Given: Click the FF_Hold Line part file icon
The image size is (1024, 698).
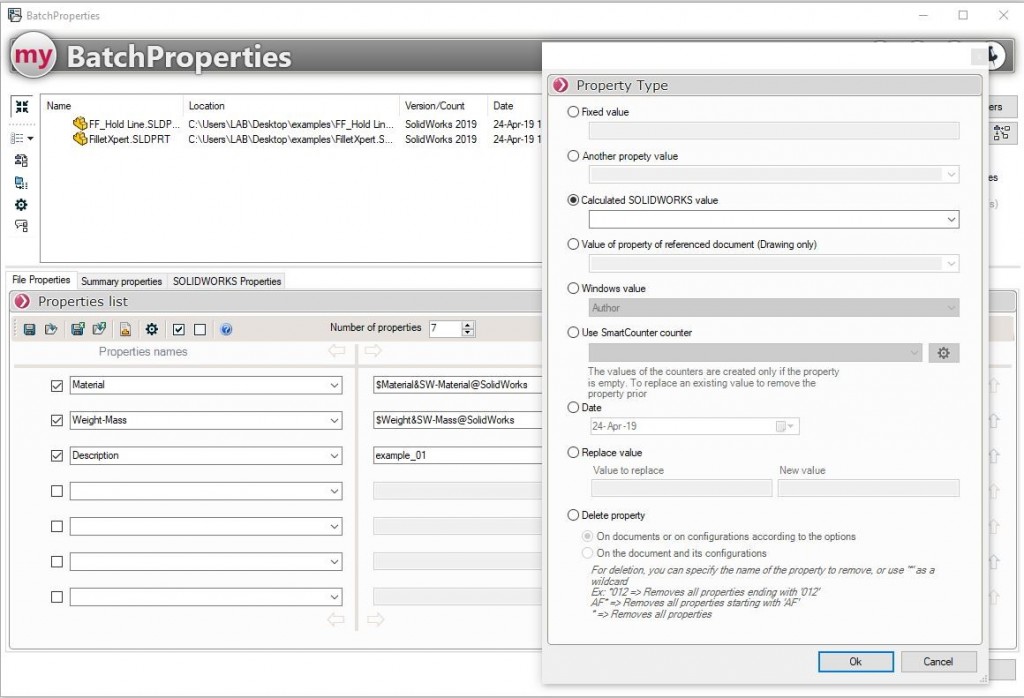Looking at the screenshot, I should (80, 123).
